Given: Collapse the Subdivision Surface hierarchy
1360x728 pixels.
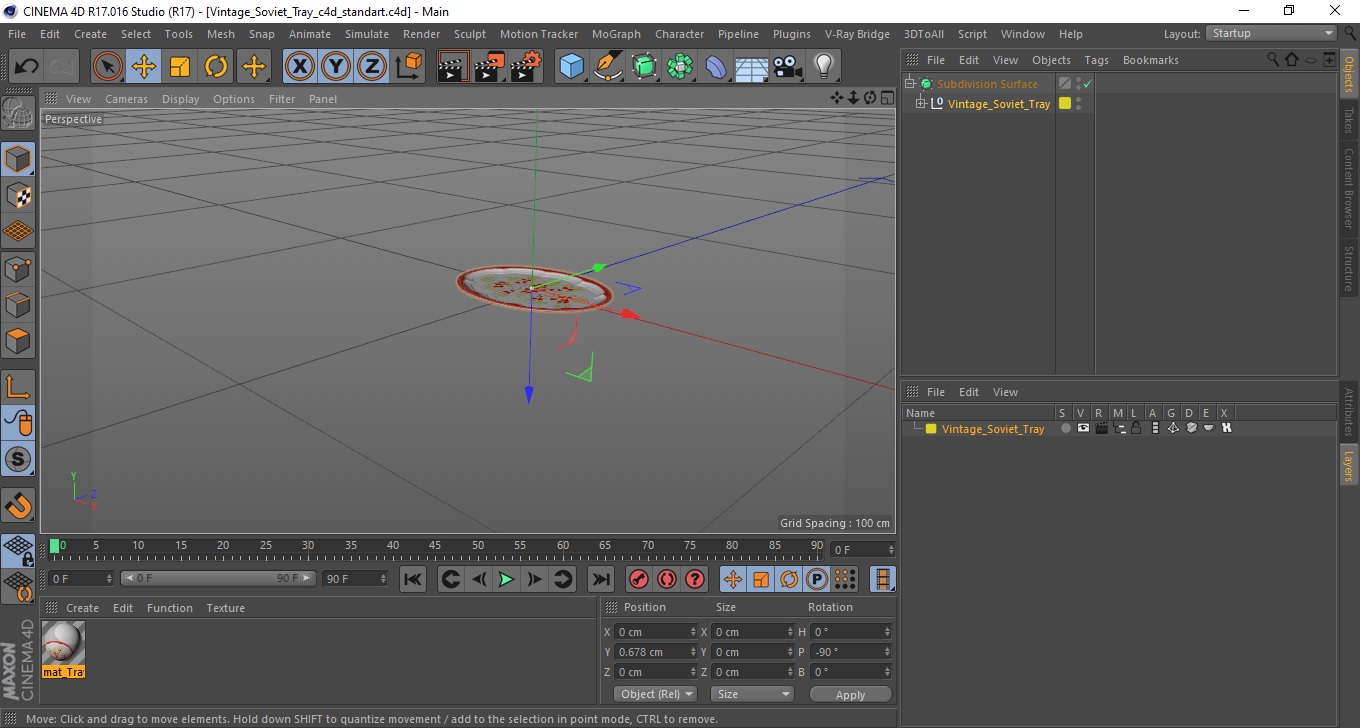Looking at the screenshot, I should point(909,83).
